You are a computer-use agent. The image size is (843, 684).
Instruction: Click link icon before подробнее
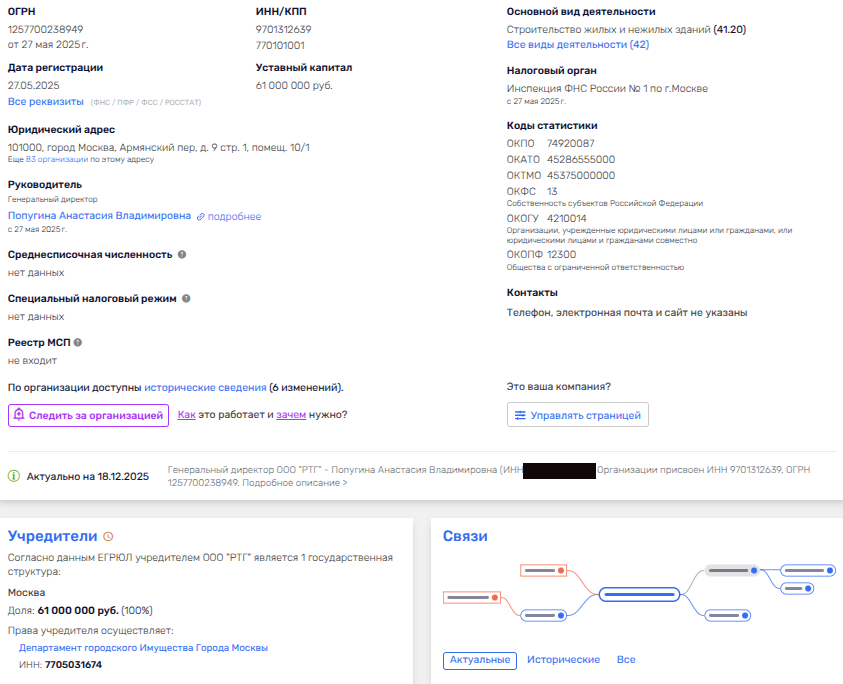point(200,217)
